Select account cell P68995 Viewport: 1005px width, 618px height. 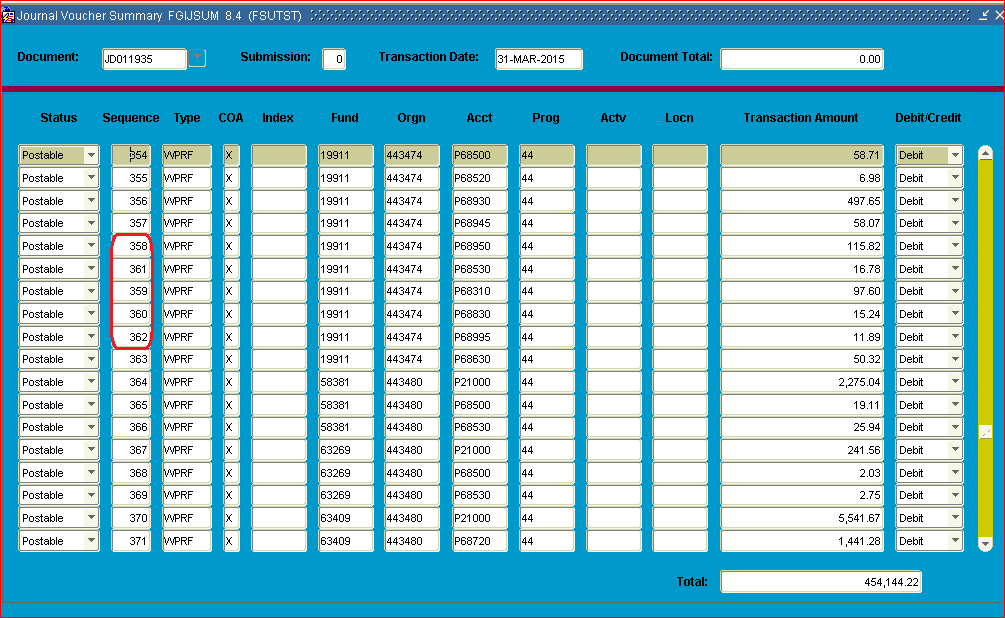(479, 337)
